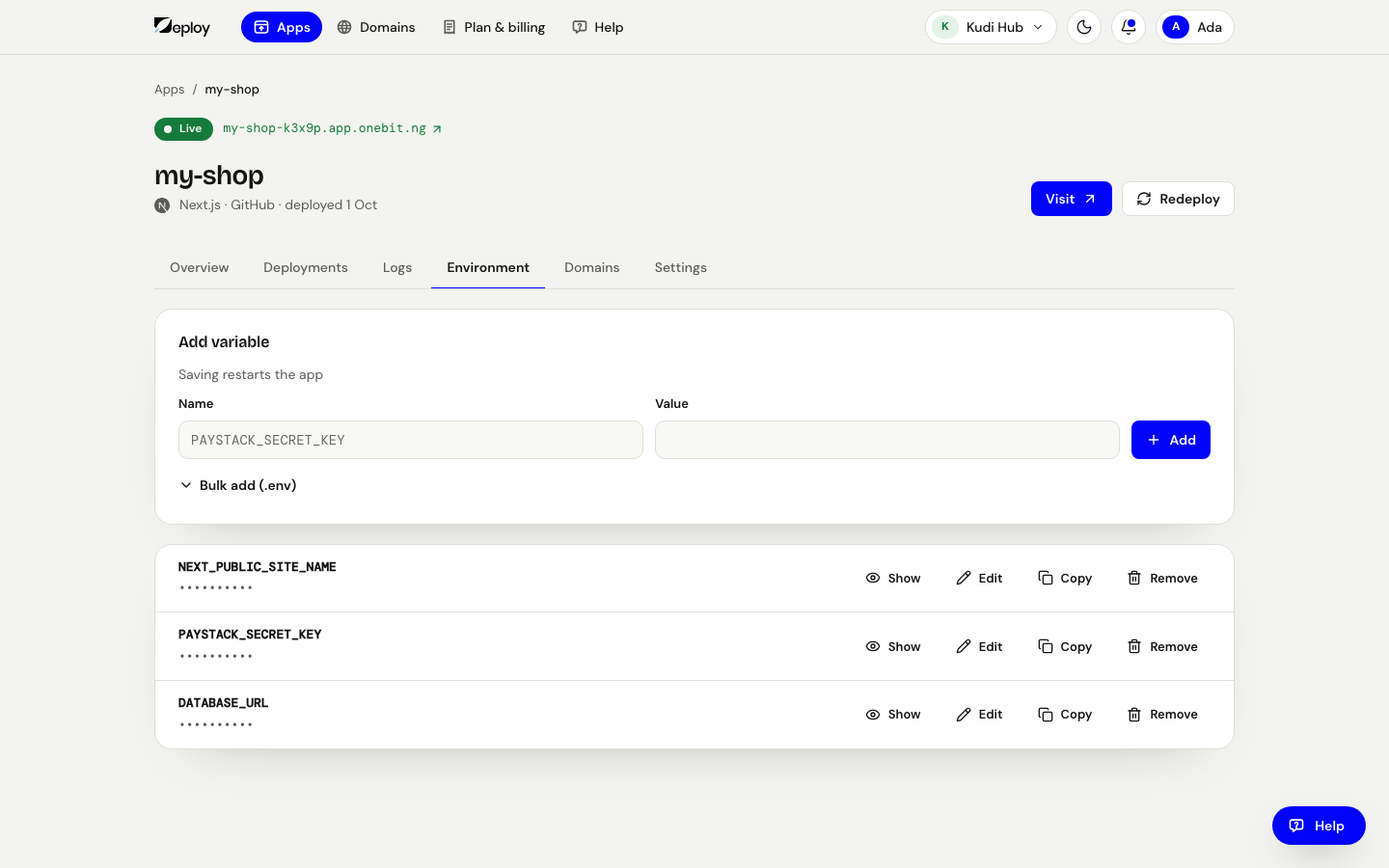Screen dimensions: 1389x868
Task: Remove the NEXT_PUBLIC_SITE_NAME variable
Action: click(1163, 579)
